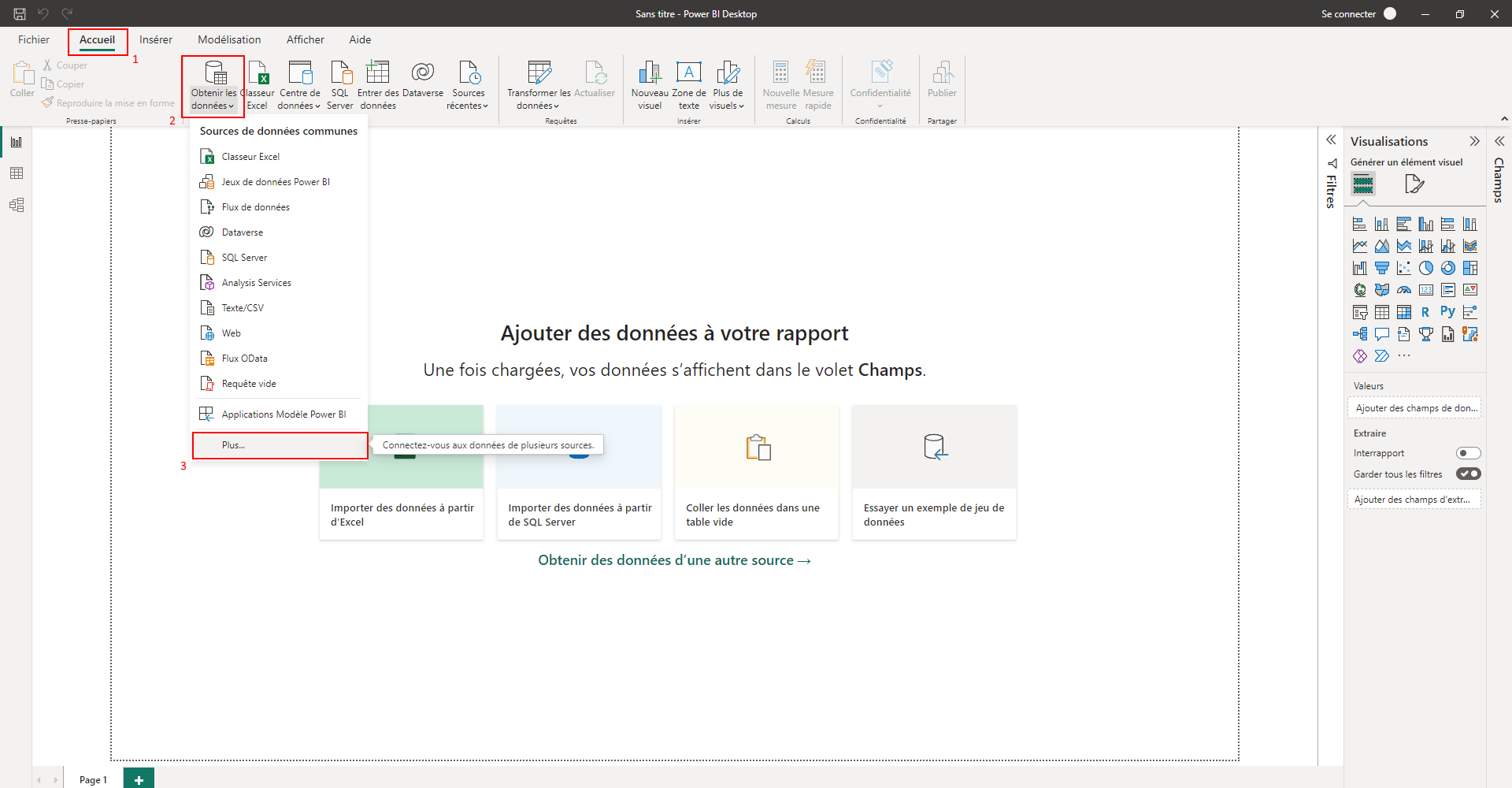Screen dimensions: 1512x788
Task: Open Report view in left sidebar
Action: (17, 142)
